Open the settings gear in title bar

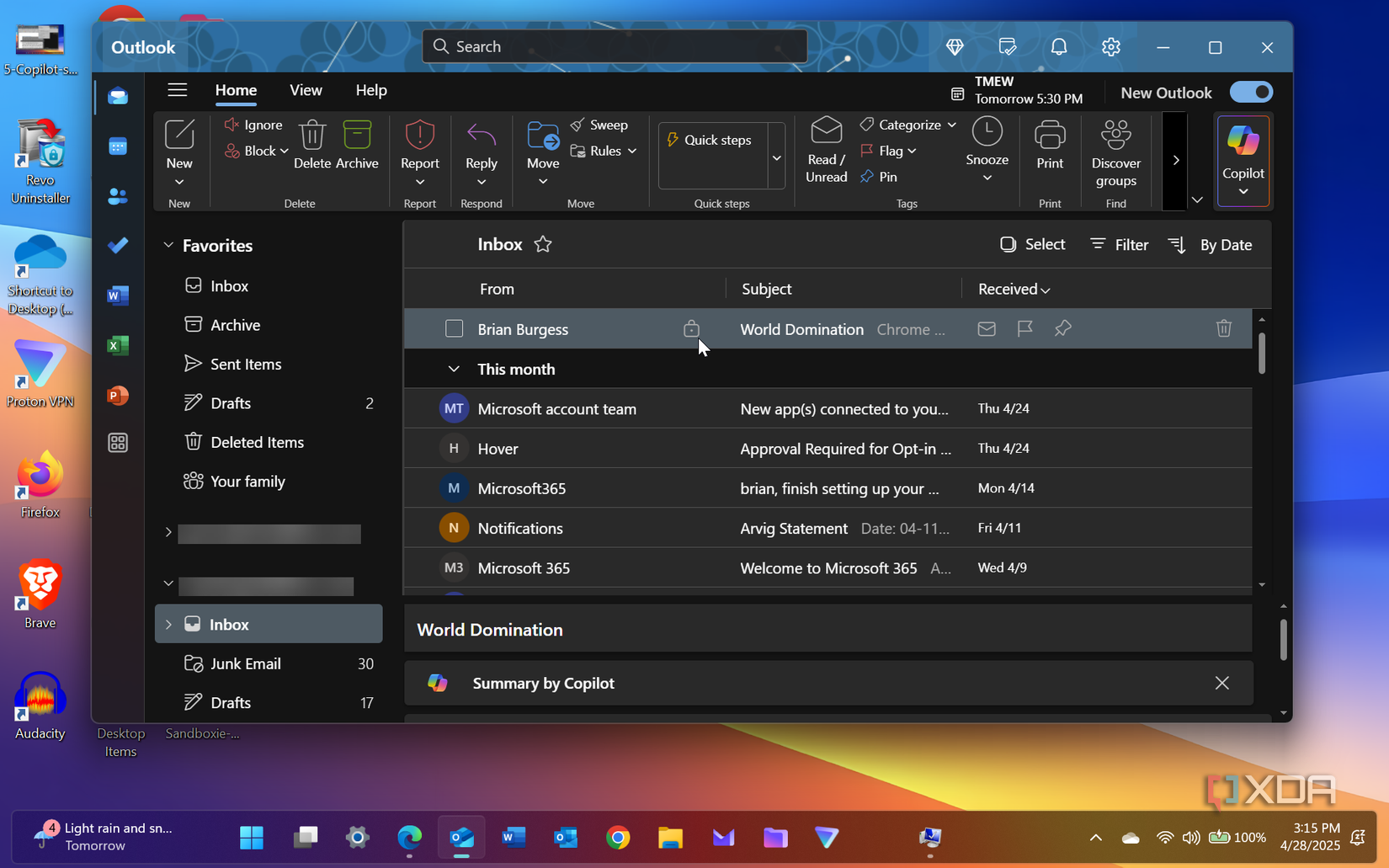[1110, 47]
